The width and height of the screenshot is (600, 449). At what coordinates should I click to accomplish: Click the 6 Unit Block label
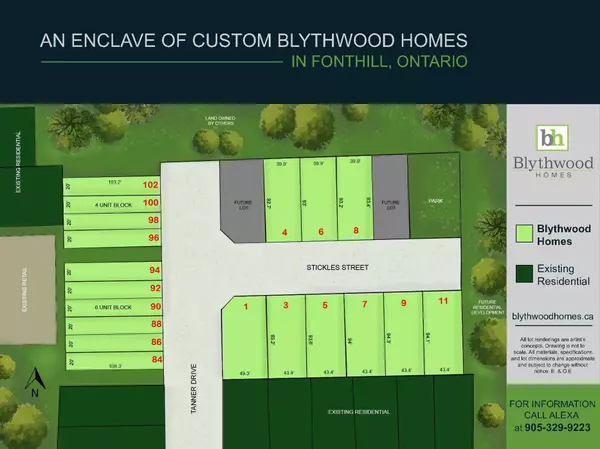[x=113, y=307]
